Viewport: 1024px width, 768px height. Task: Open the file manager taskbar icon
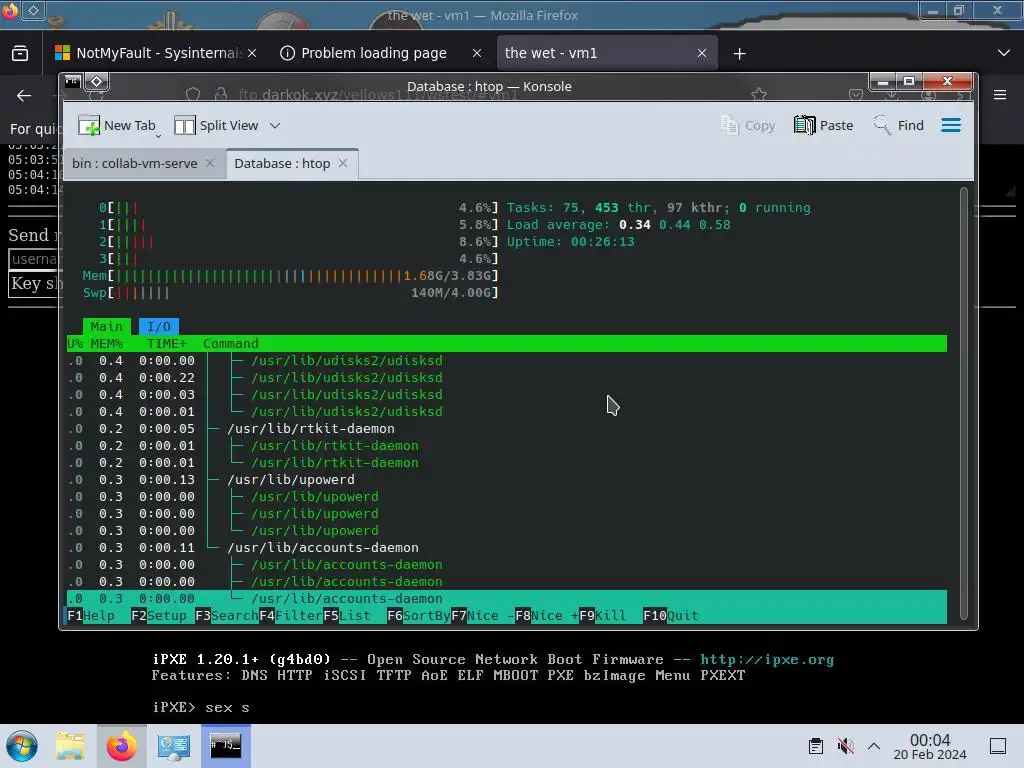pyautogui.click(x=70, y=746)
